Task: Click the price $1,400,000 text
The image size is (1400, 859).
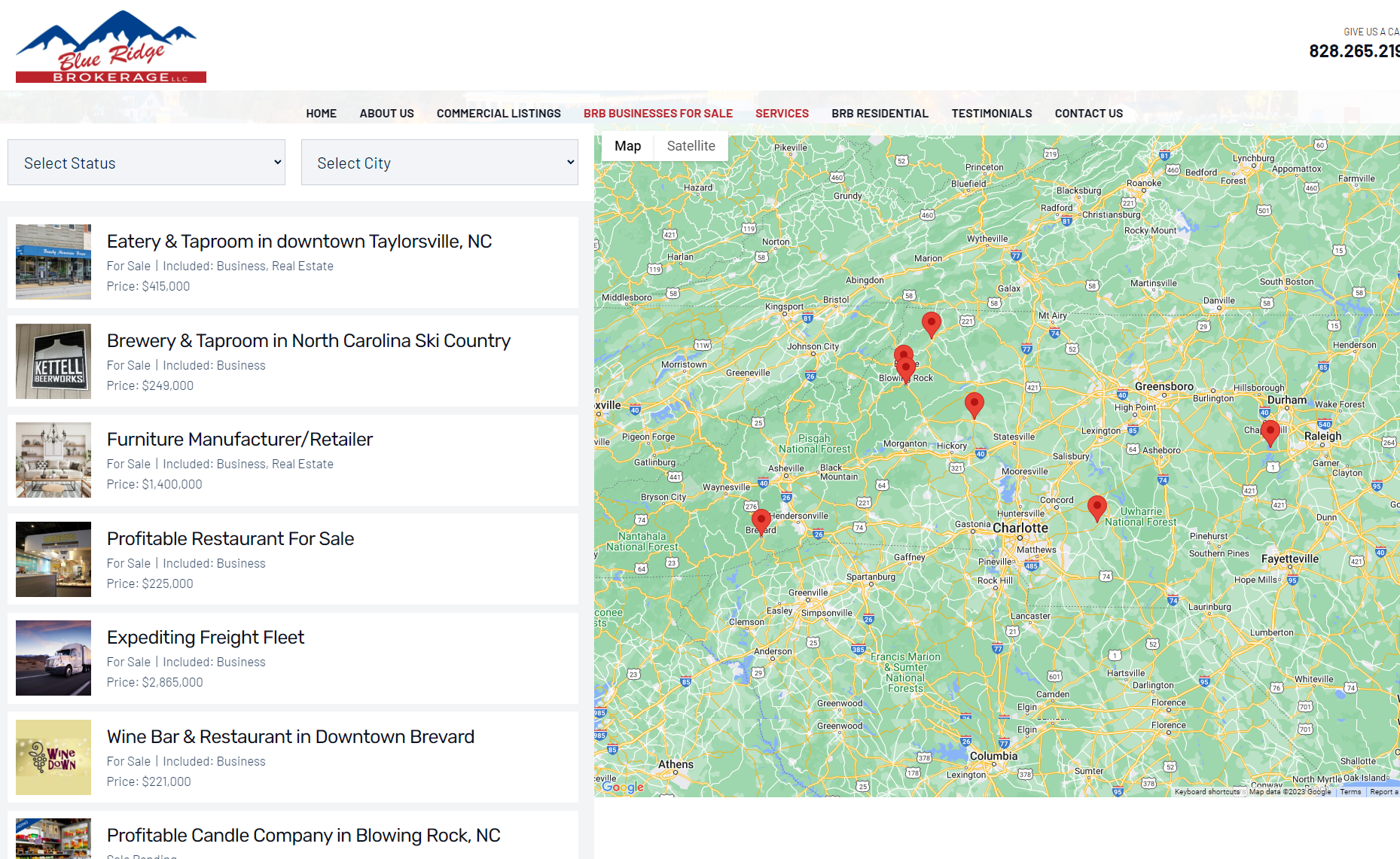Action: click(x=154, y=485)
